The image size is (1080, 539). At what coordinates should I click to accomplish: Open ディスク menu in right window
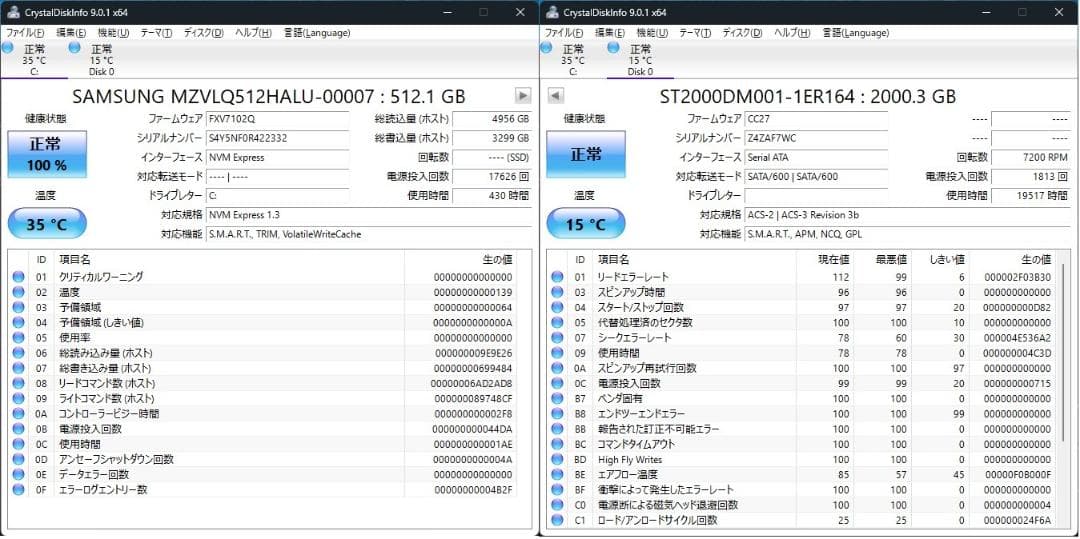click(742, 32)
